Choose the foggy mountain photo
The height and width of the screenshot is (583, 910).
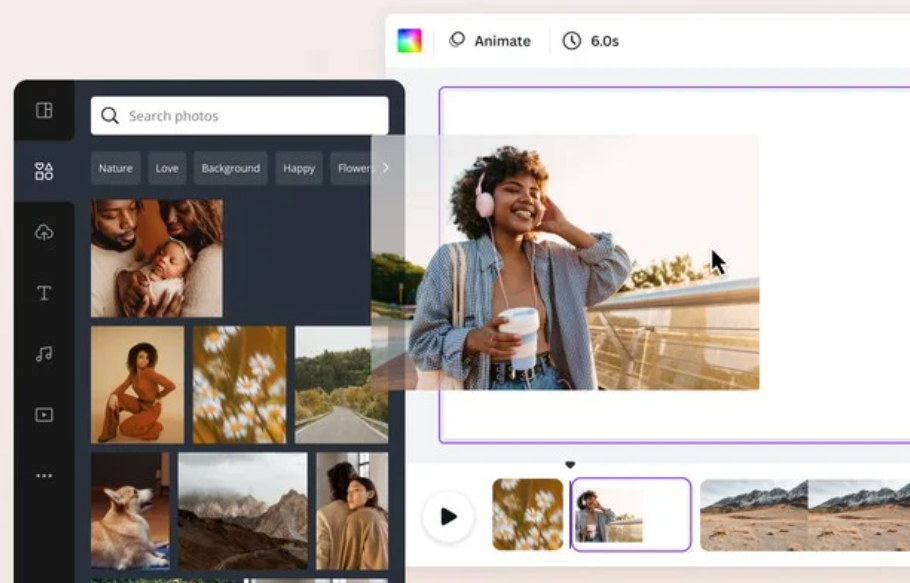[243, 511]
